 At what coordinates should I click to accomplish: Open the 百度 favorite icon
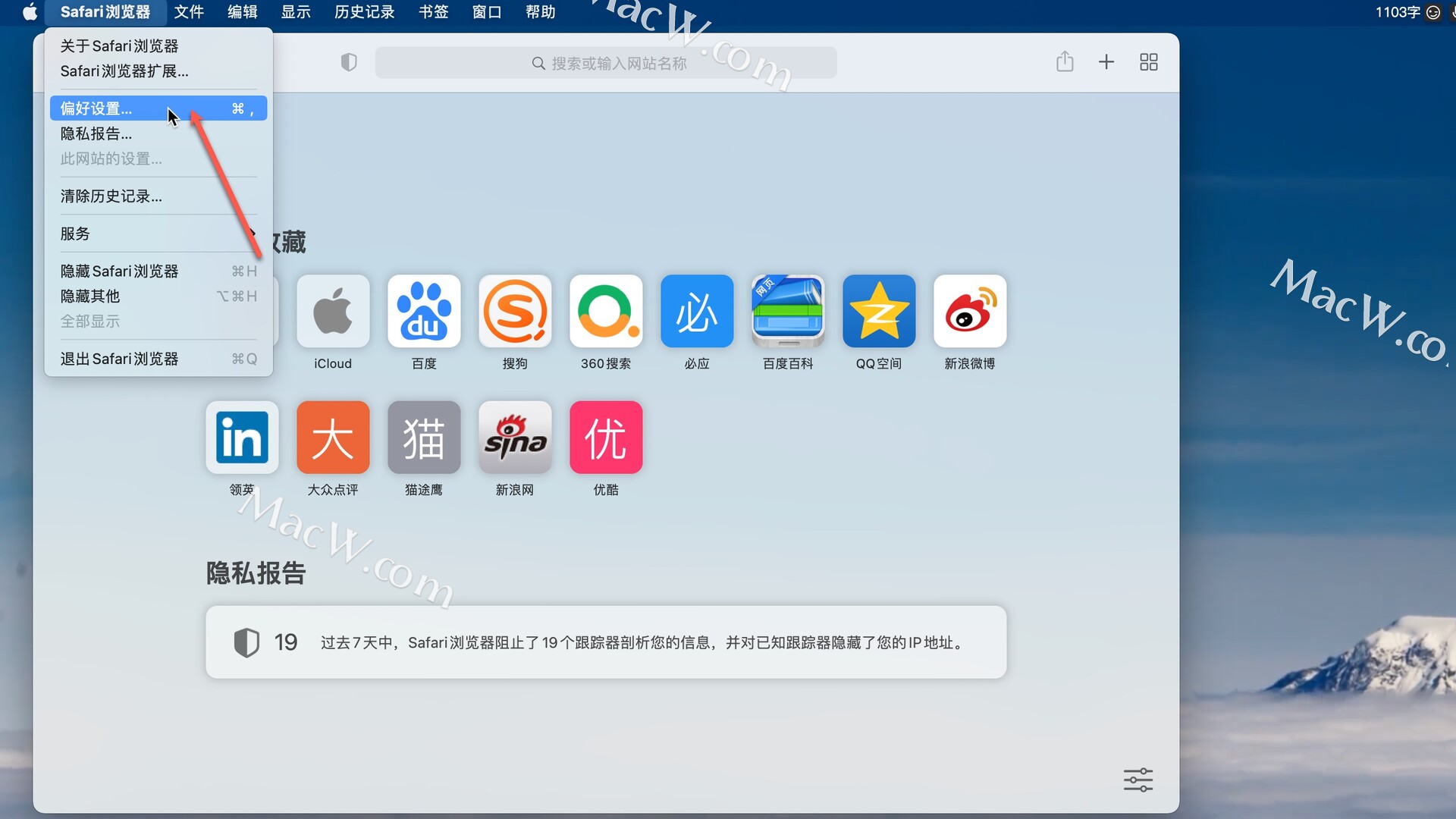click(x=423, y=311)
